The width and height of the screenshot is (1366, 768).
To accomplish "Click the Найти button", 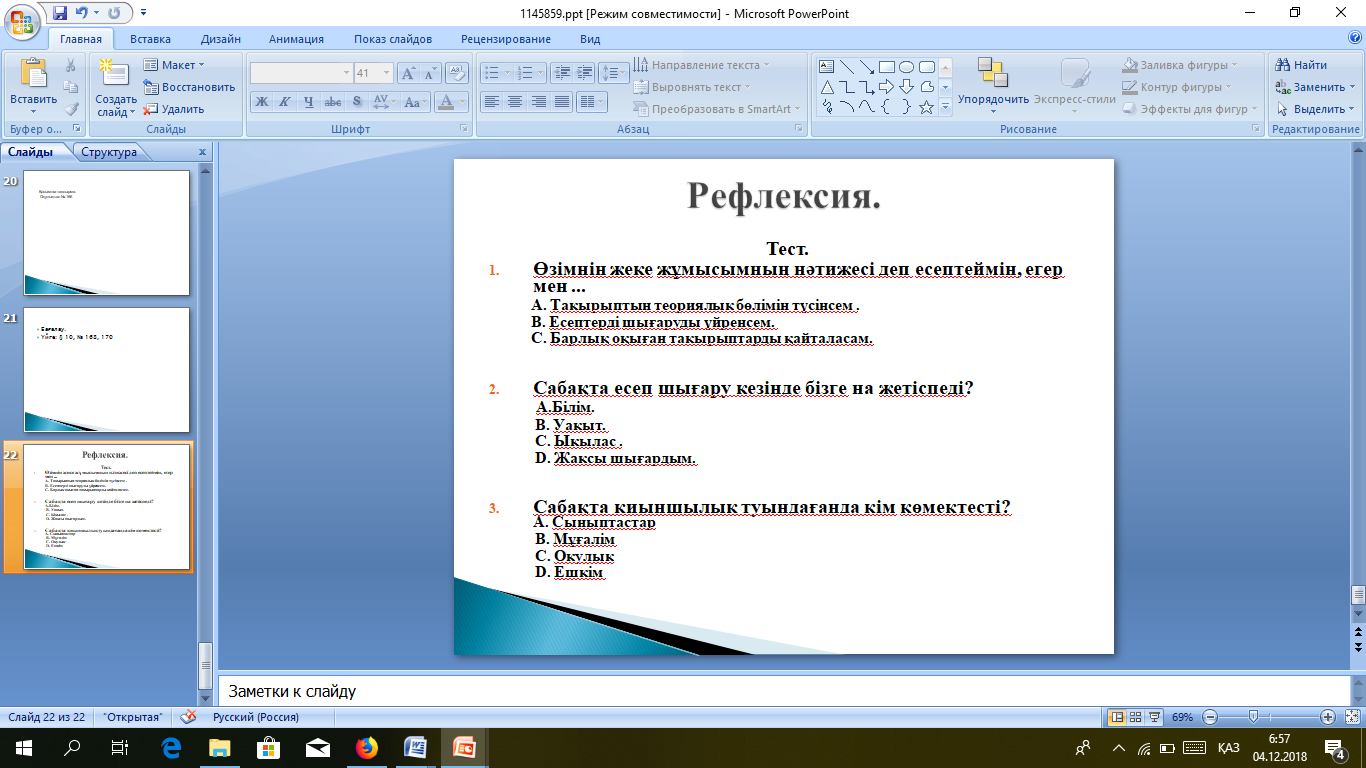I will point(1301,65).
